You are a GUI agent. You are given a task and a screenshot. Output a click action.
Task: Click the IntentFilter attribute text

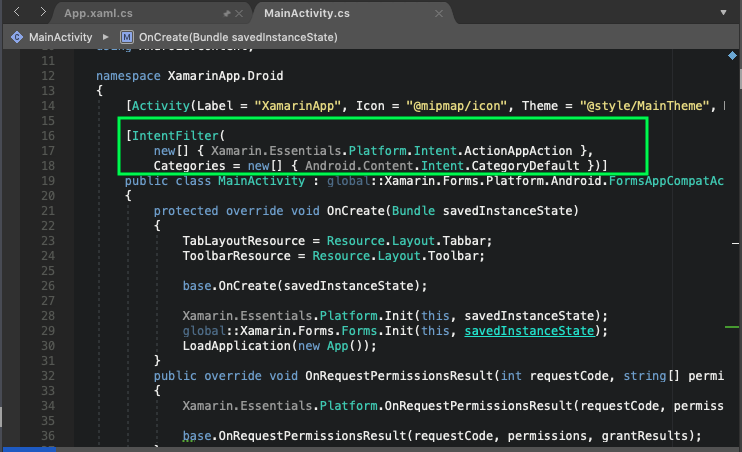174,134
